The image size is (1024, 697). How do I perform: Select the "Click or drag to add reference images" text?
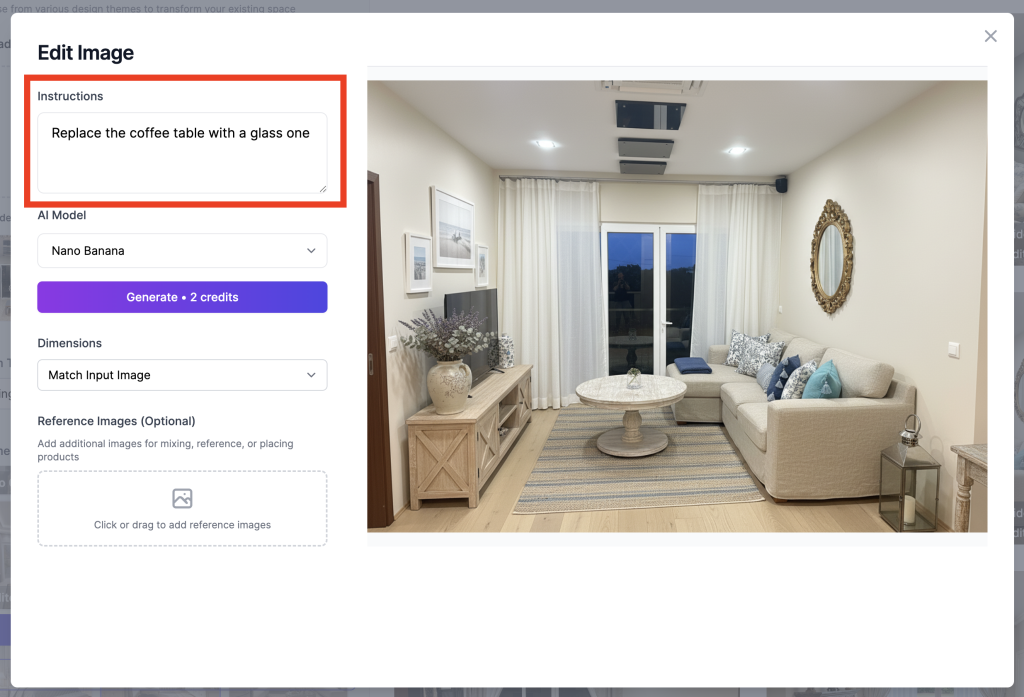point(182,525)
